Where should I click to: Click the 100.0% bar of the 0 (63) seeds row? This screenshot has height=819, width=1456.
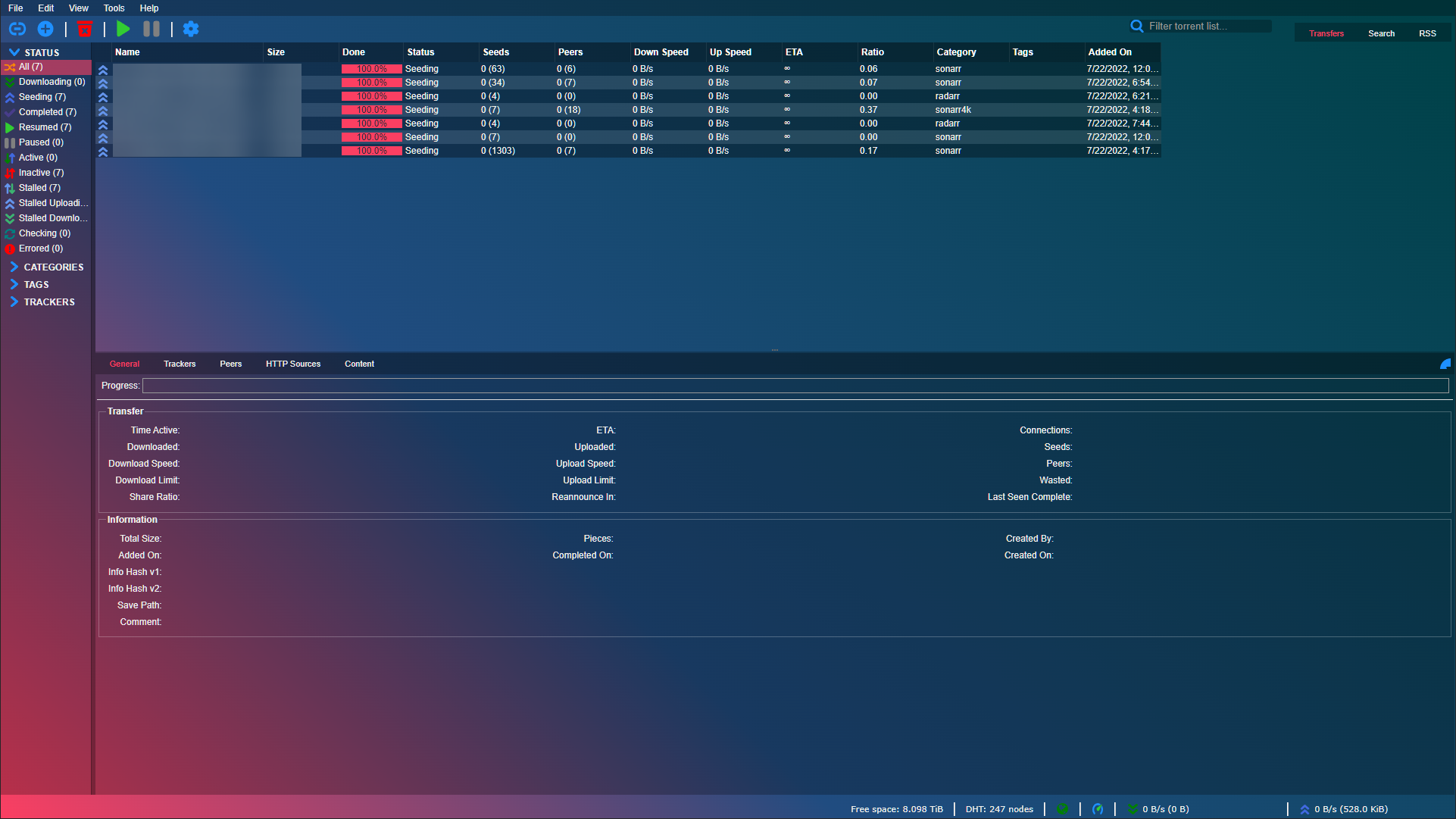tap(371, 69)
